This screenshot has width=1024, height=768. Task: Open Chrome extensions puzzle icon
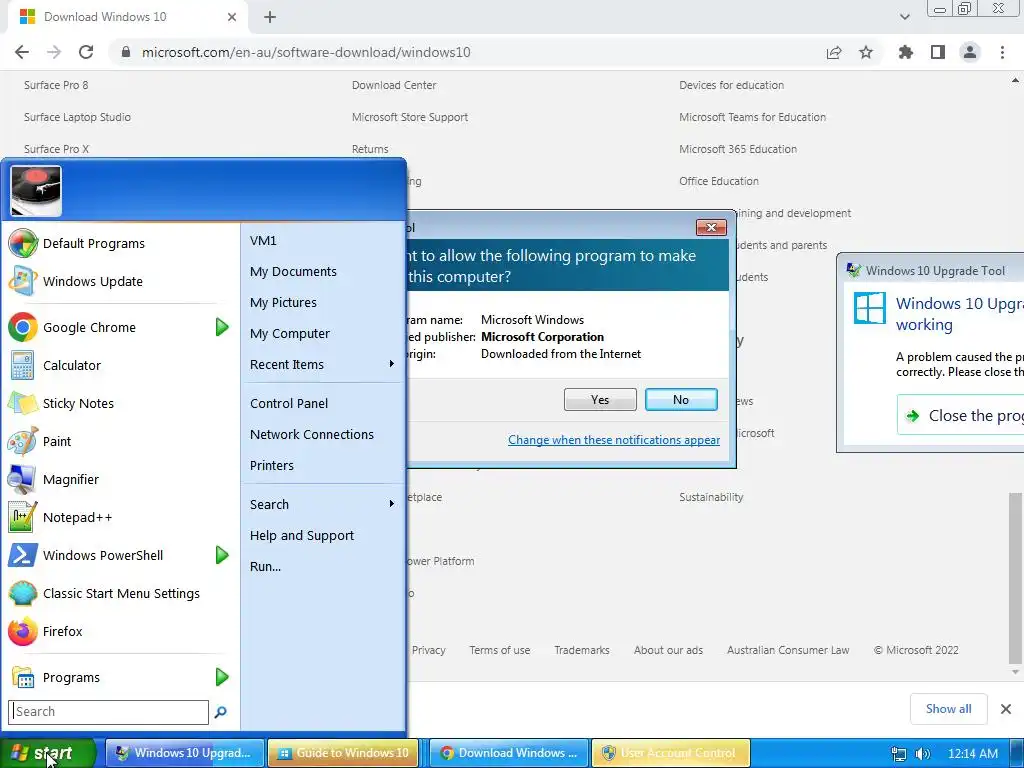click(905, 52)
